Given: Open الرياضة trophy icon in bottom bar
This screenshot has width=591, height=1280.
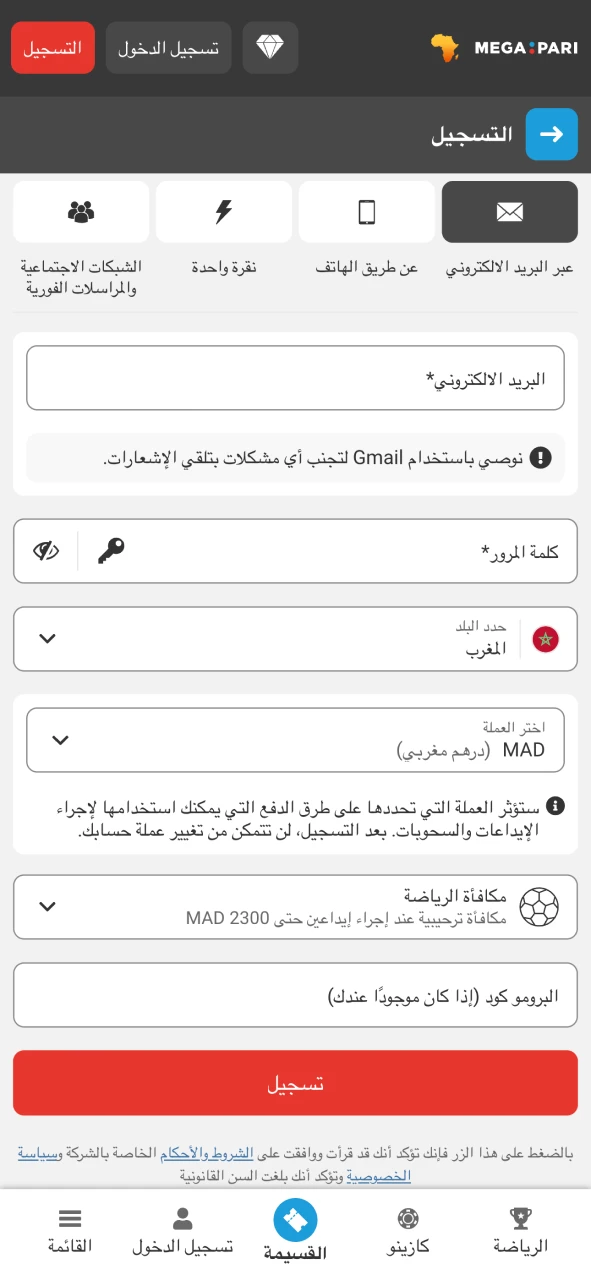Looking at the screenshot, I should click(x=520, y=1230).
